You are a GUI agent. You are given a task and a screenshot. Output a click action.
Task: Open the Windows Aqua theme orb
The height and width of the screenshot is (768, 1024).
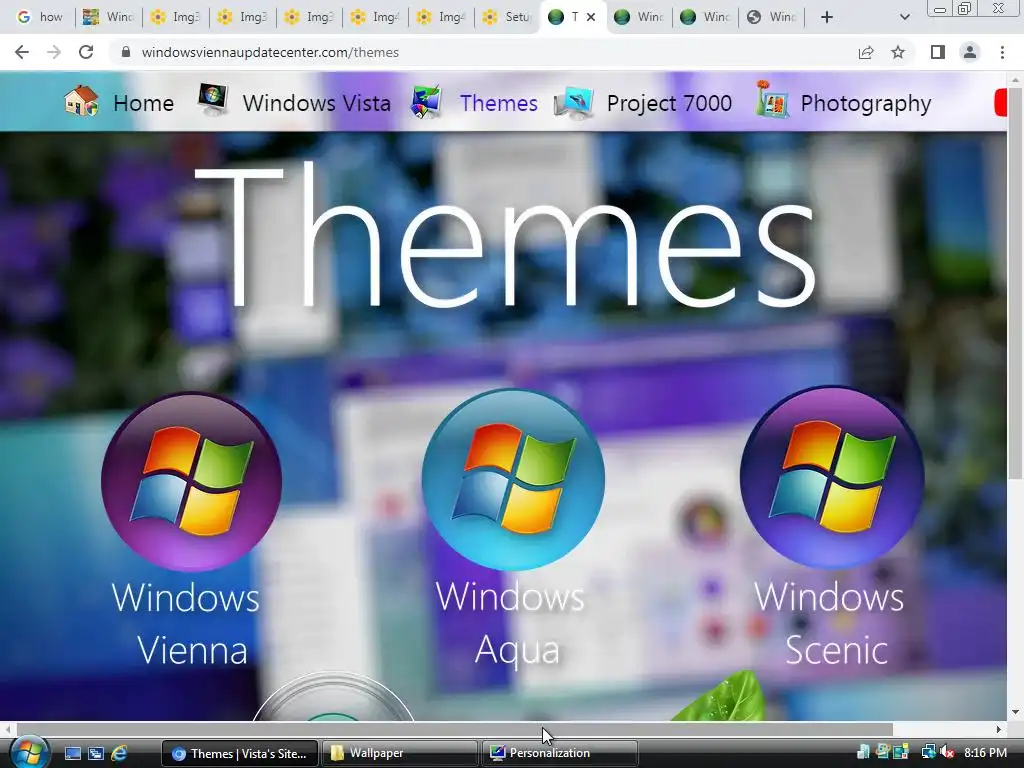(513, 479)
